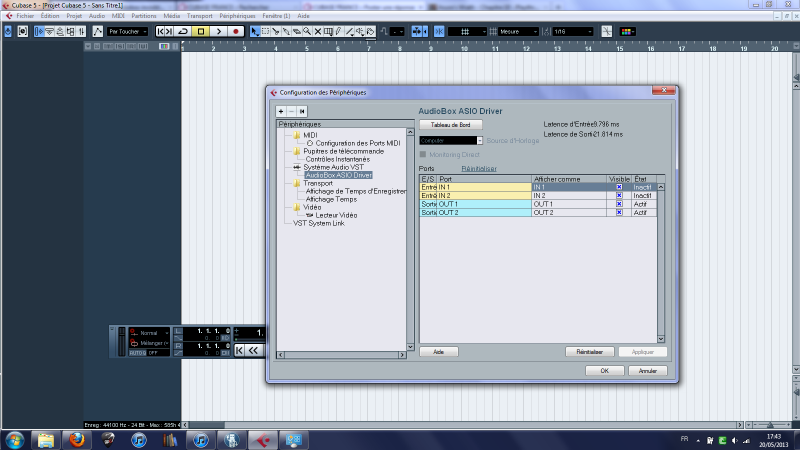Viewport: 800px width, 450px height.
Task: Select the Zoom magnifier tool
Action: 307,32
